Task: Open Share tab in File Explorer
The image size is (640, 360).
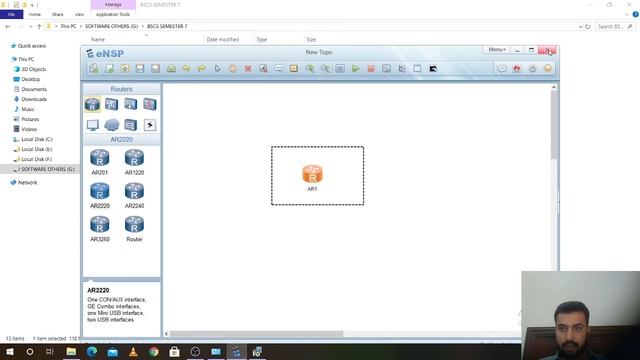Action: tap(58, 14)
